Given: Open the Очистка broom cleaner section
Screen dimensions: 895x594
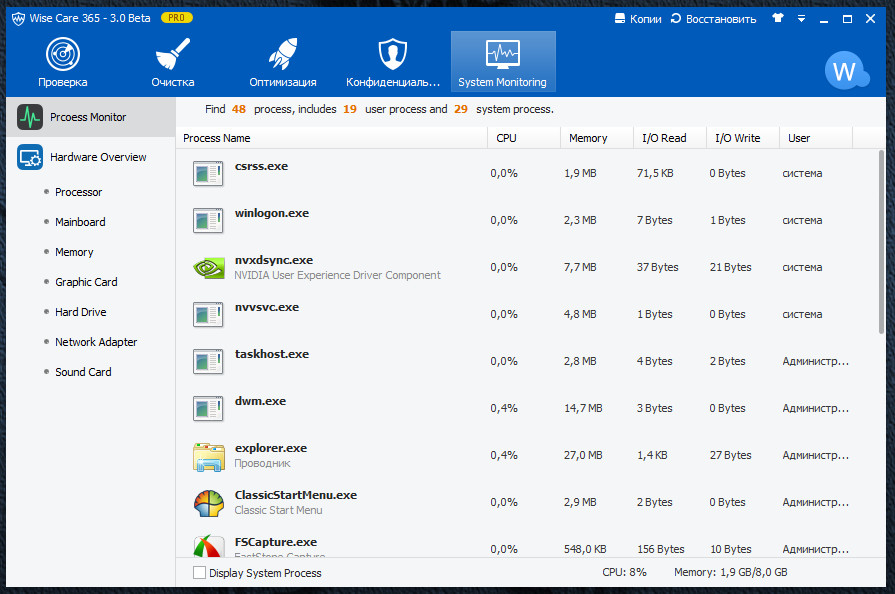Looking at the screenshot, I should [x=172, y=62].
